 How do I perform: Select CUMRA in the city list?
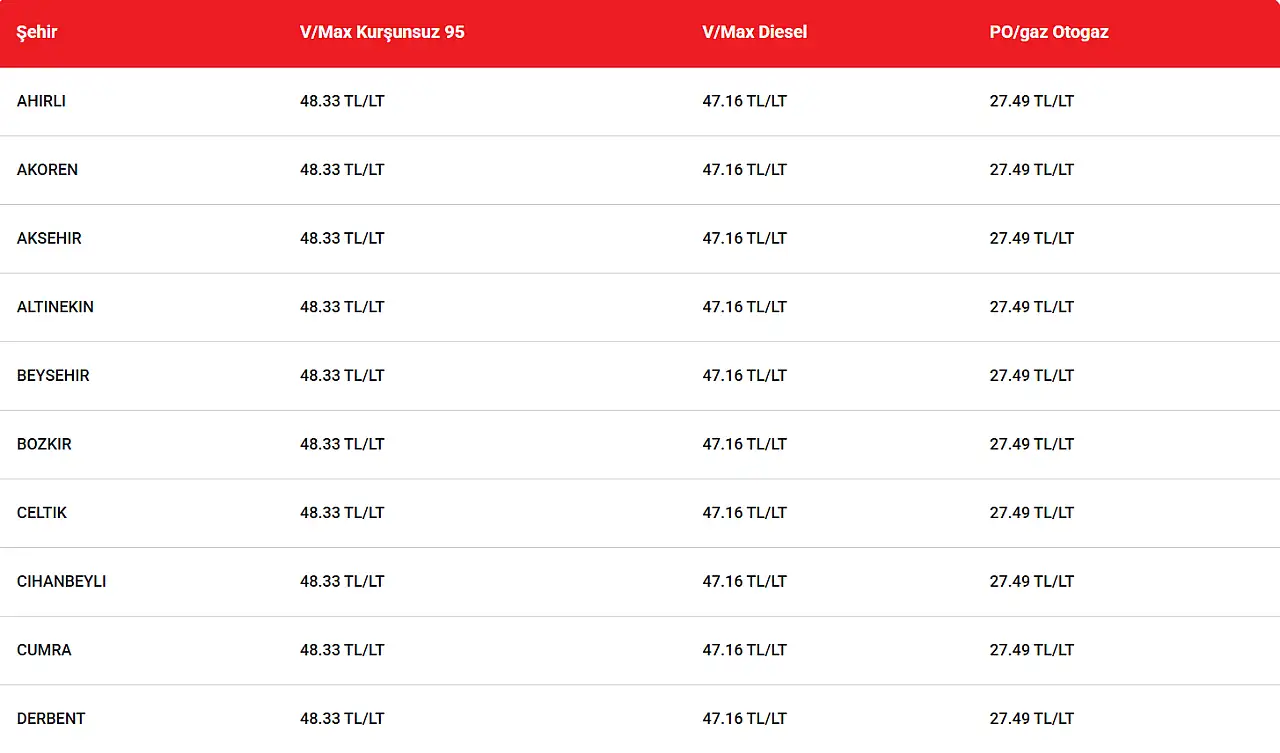tap(44, 650)
